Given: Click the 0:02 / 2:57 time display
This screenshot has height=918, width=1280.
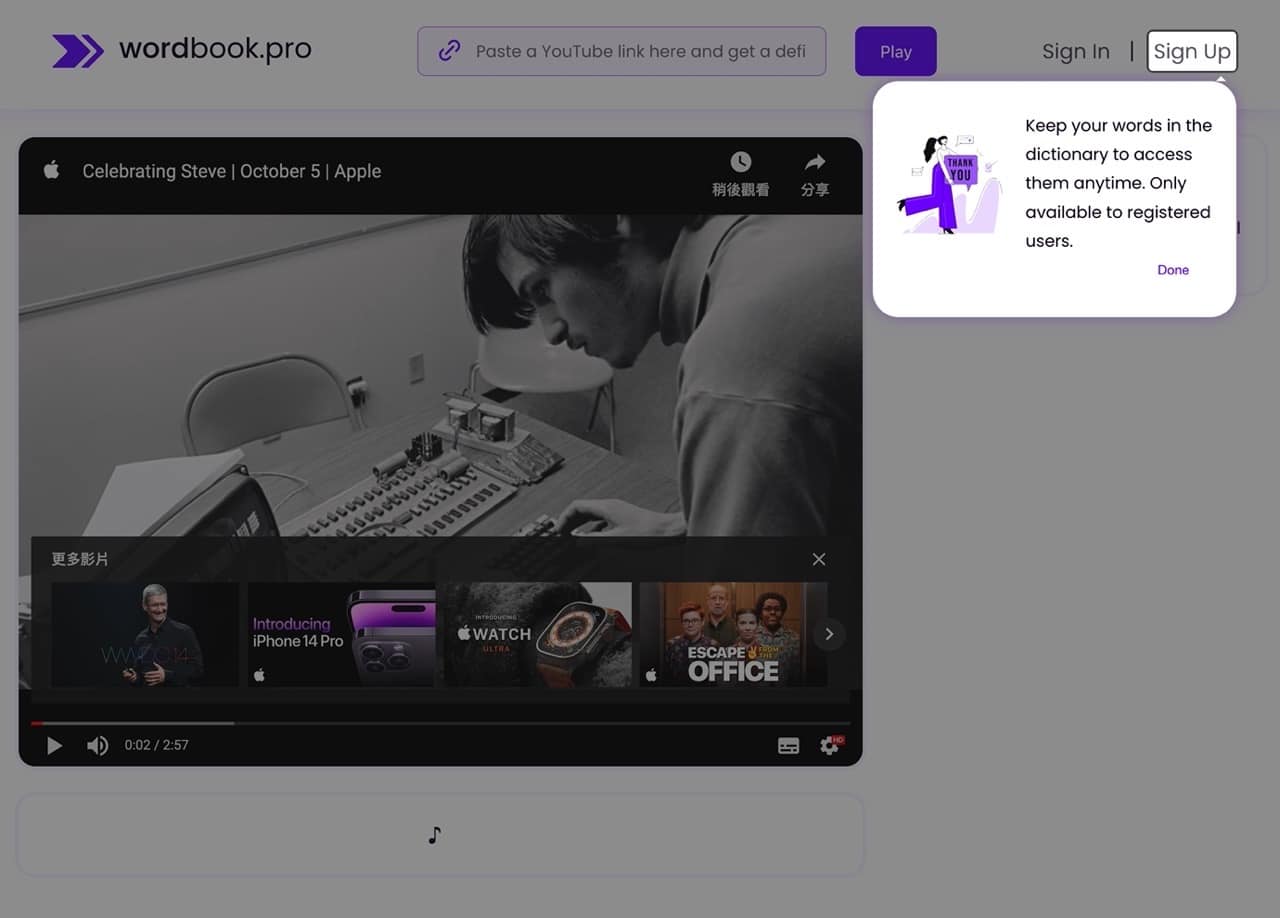Looking at the screenshot, I should point(156,745).
